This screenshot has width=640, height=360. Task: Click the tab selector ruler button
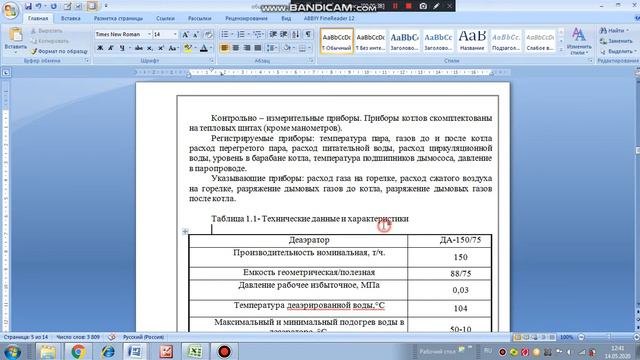[x=6, y=73]
